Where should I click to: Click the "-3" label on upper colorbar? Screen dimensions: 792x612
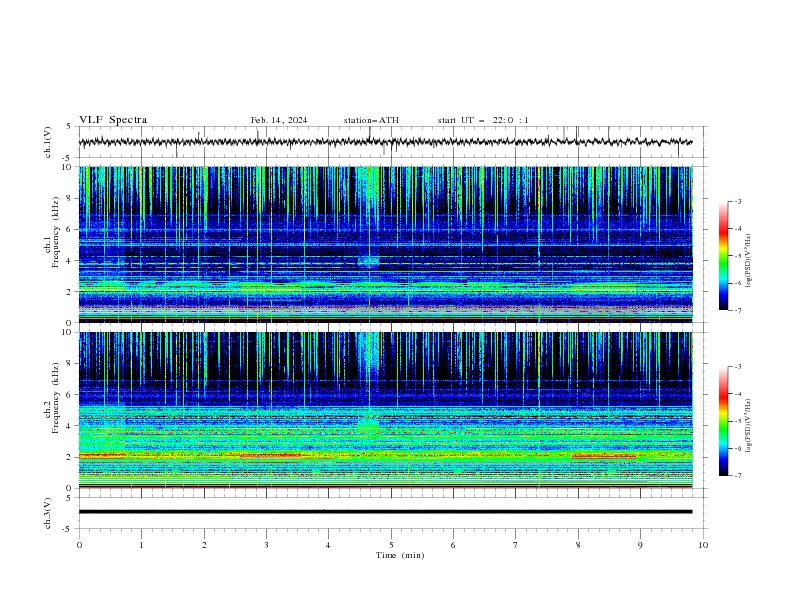(x=738, y=201)
